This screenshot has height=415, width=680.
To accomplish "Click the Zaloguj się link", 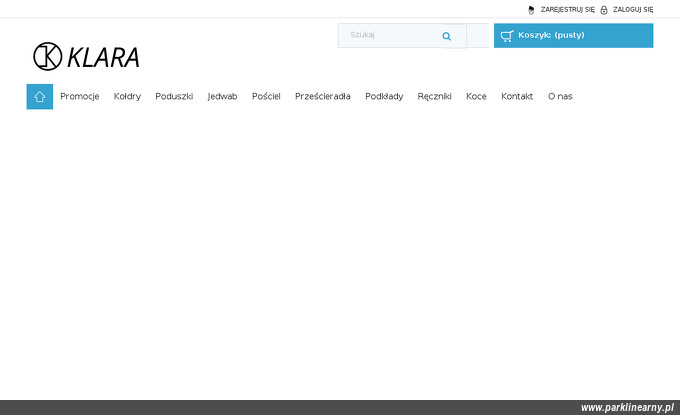I will tap(633, 10).
